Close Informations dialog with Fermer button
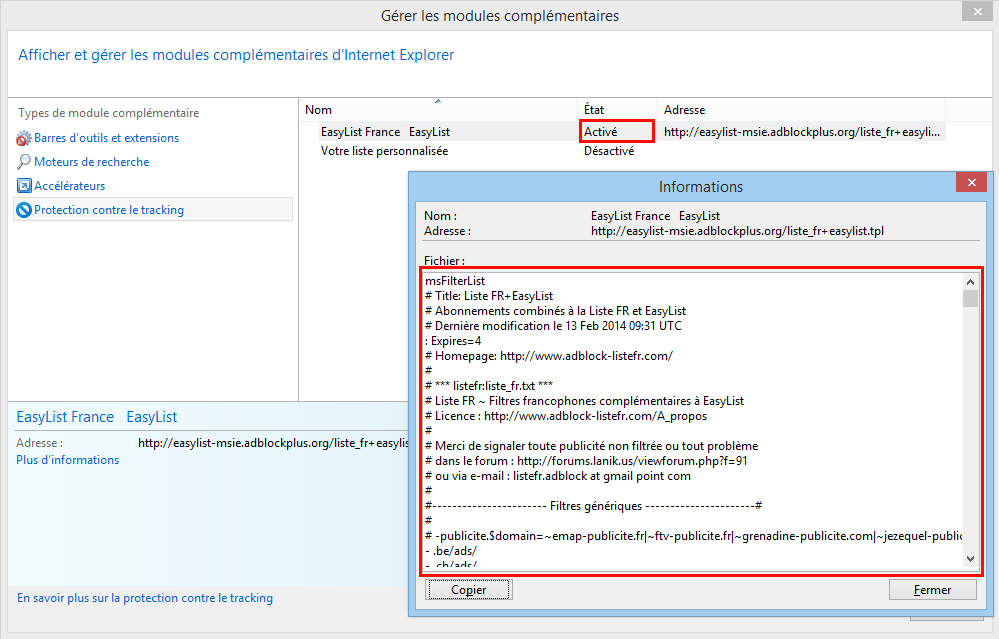999x639 pixels. pos(932,590)
